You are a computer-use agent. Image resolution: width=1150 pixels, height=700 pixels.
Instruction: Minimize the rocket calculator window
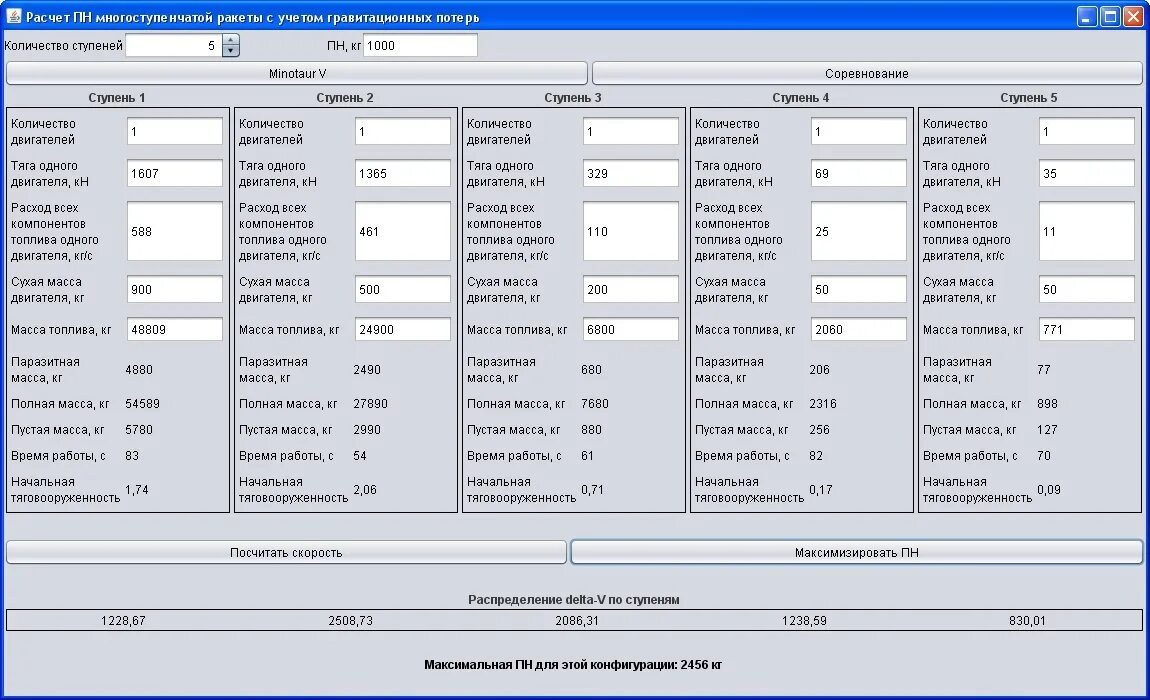(x=1087, y=17)
